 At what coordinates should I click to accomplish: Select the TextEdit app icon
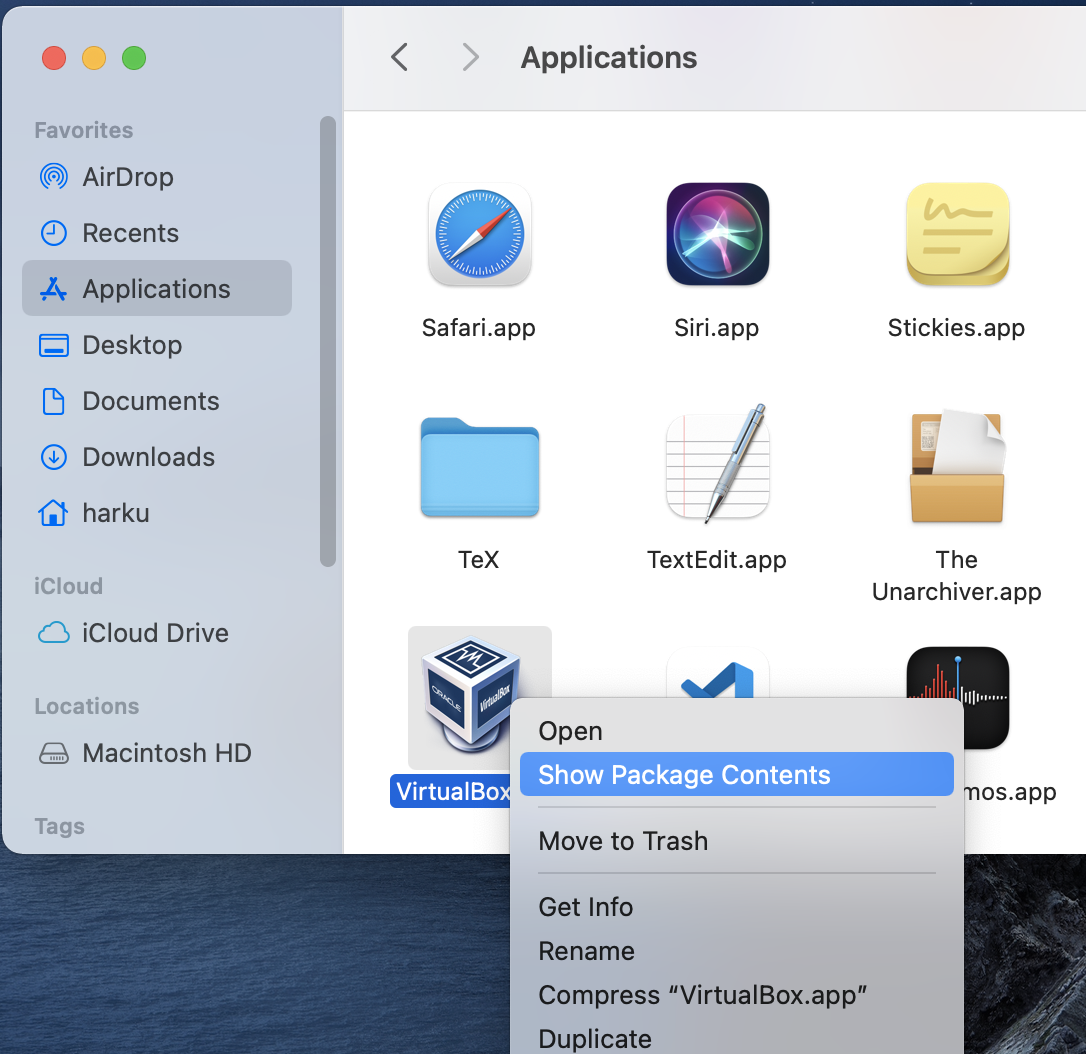(718, 464)
